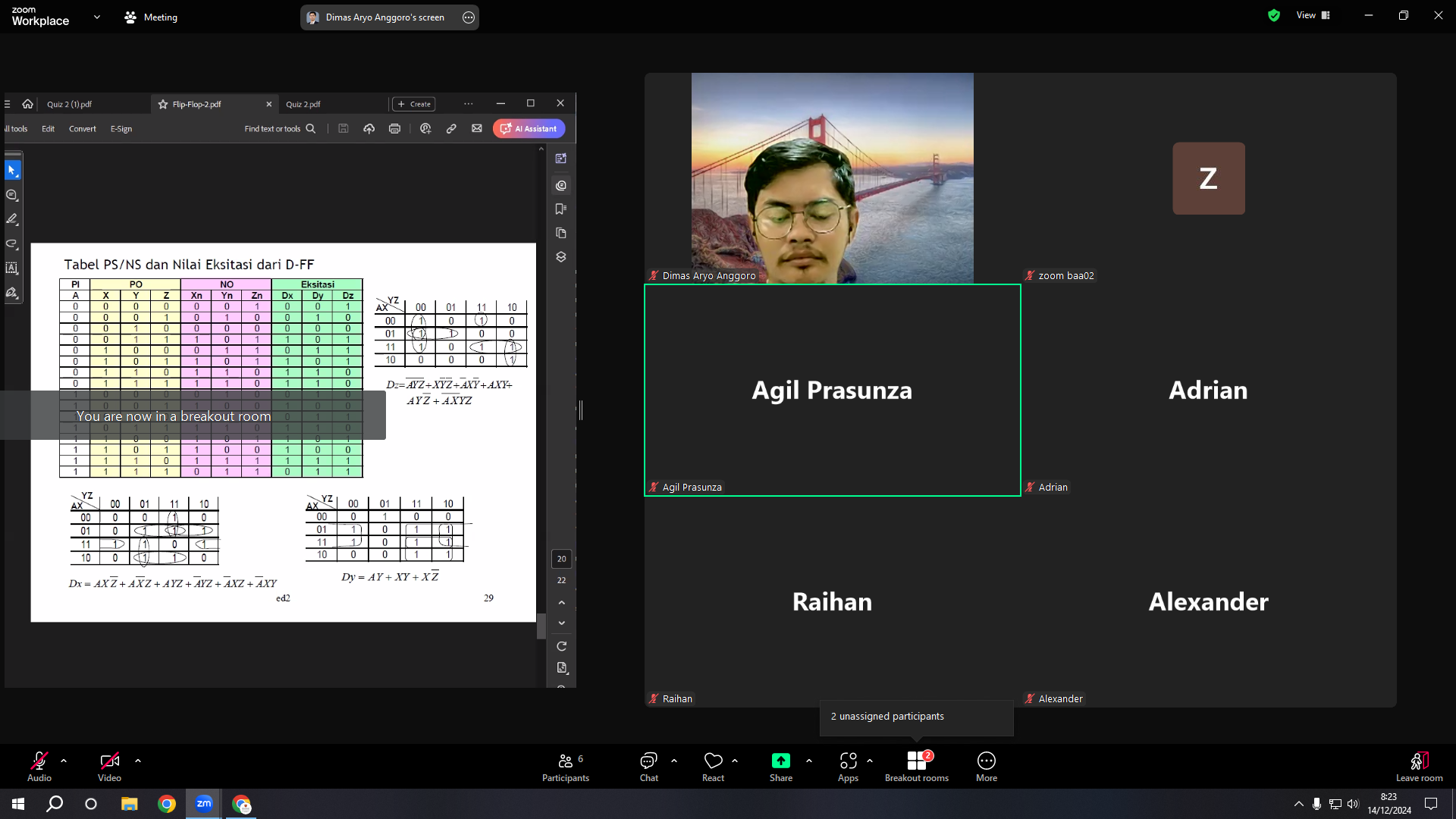Open the Breakout rooms list
The width and height of the screenshot is (1456, 819).
[917, 767]
